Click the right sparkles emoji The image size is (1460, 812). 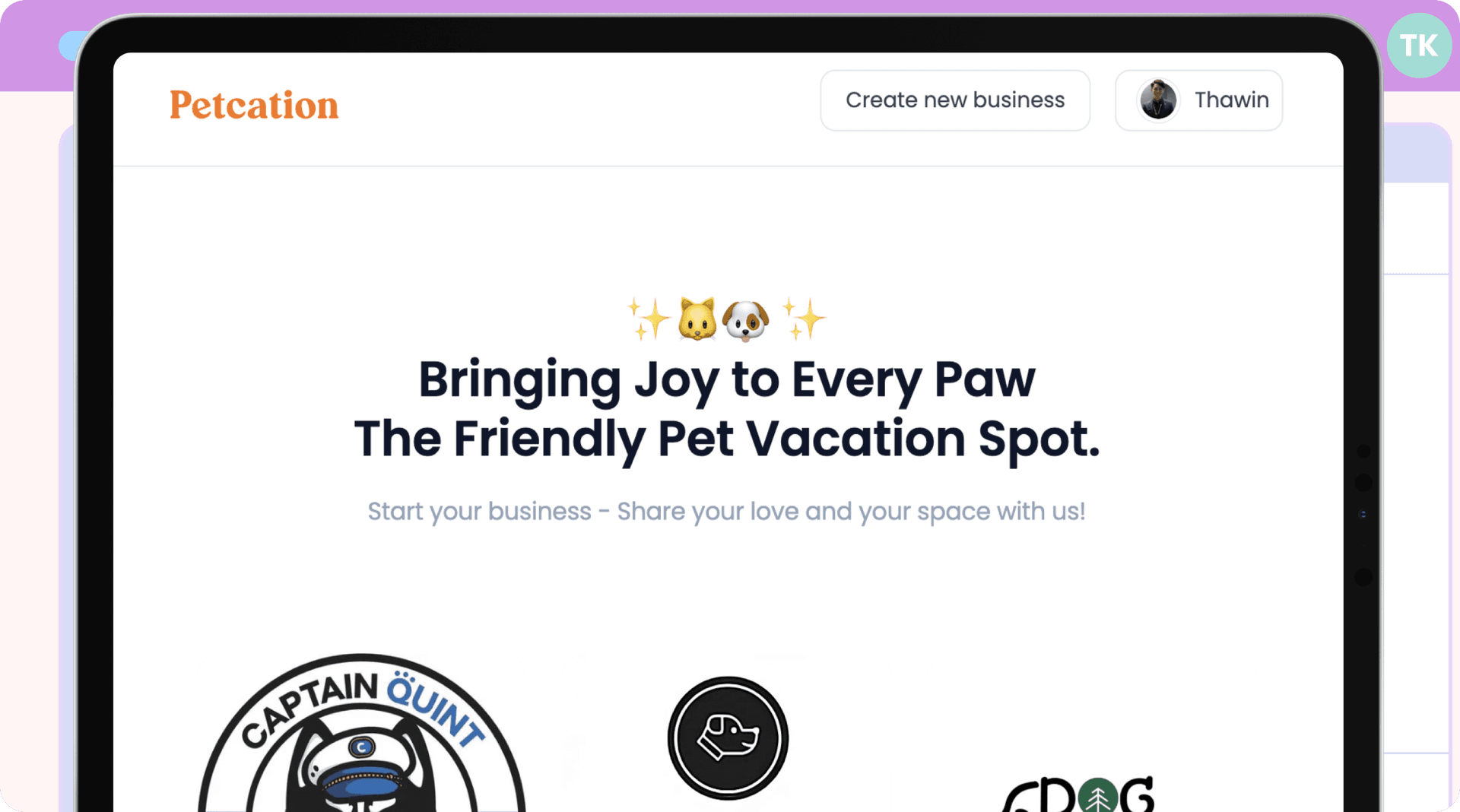click(x=804, y=319)
